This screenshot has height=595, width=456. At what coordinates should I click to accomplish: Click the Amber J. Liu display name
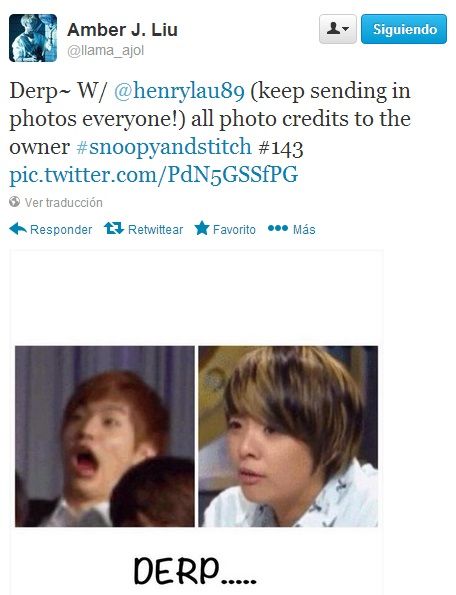122,30
